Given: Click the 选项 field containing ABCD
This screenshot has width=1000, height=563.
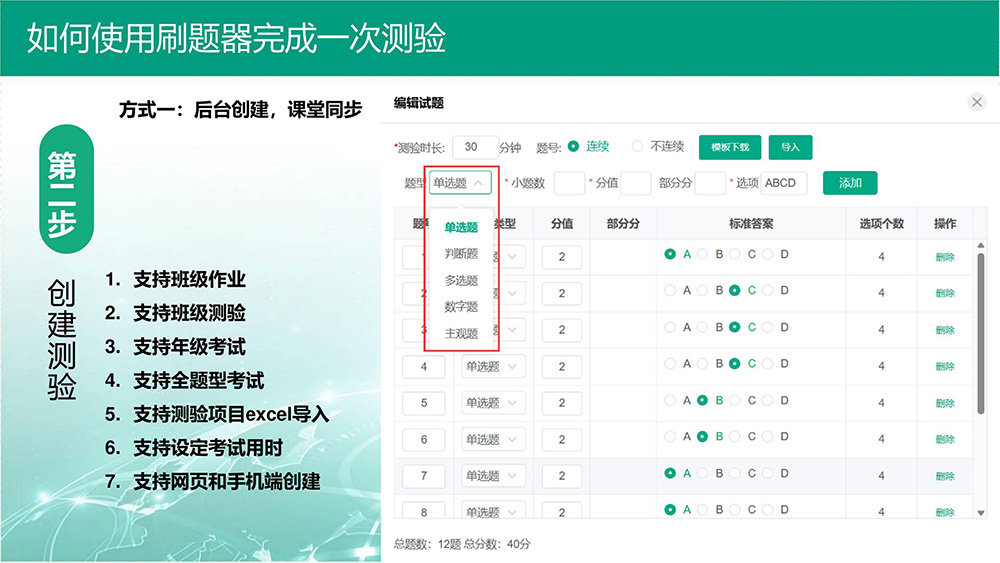Looking at the screenshot, I should click(783, 183).
